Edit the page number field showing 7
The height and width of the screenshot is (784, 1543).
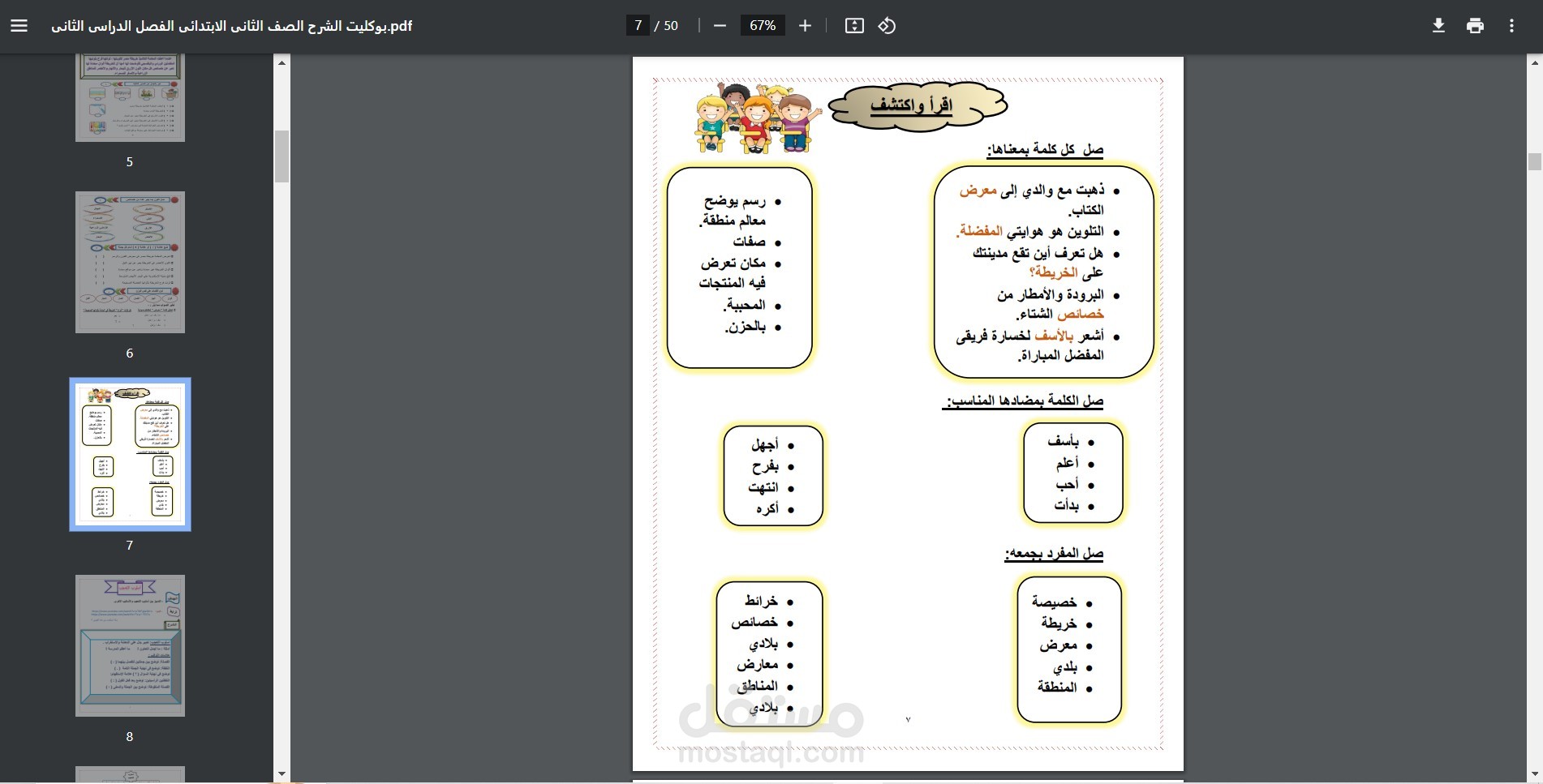tap(638, 26)
